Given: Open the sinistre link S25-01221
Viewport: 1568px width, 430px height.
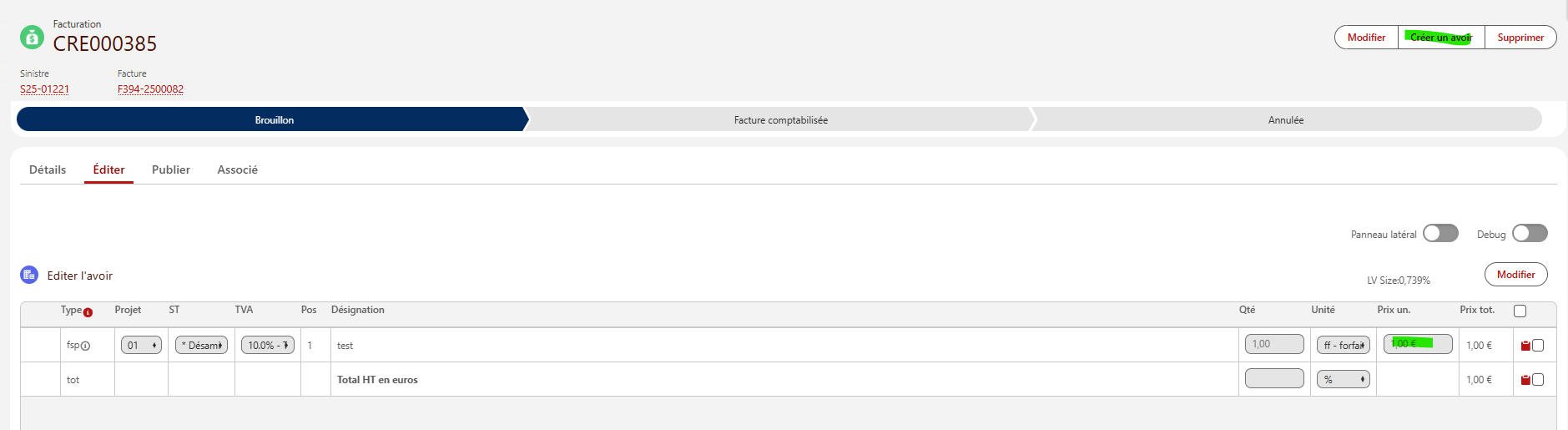Looking at the screenshot, I should click(x=45, y=89).
